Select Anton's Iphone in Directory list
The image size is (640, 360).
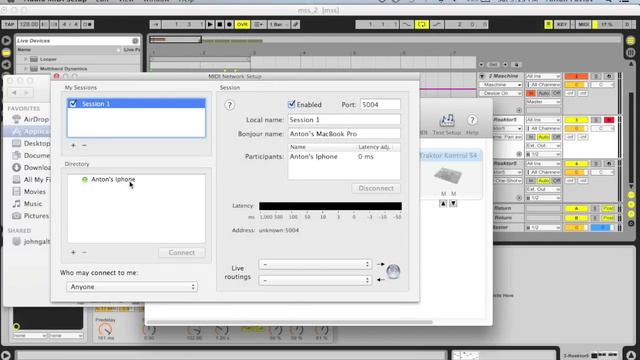coord(113,179)
